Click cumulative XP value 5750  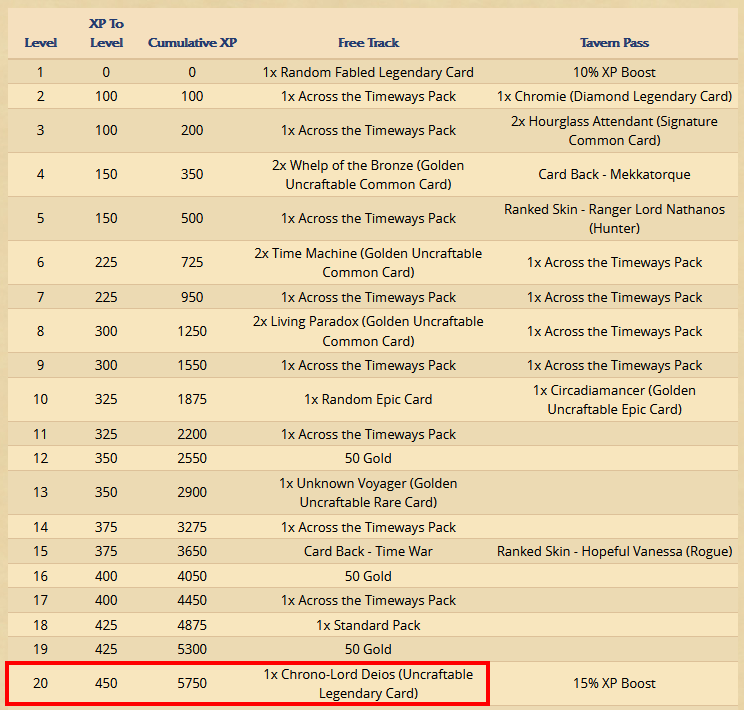(x=192, y=683)
